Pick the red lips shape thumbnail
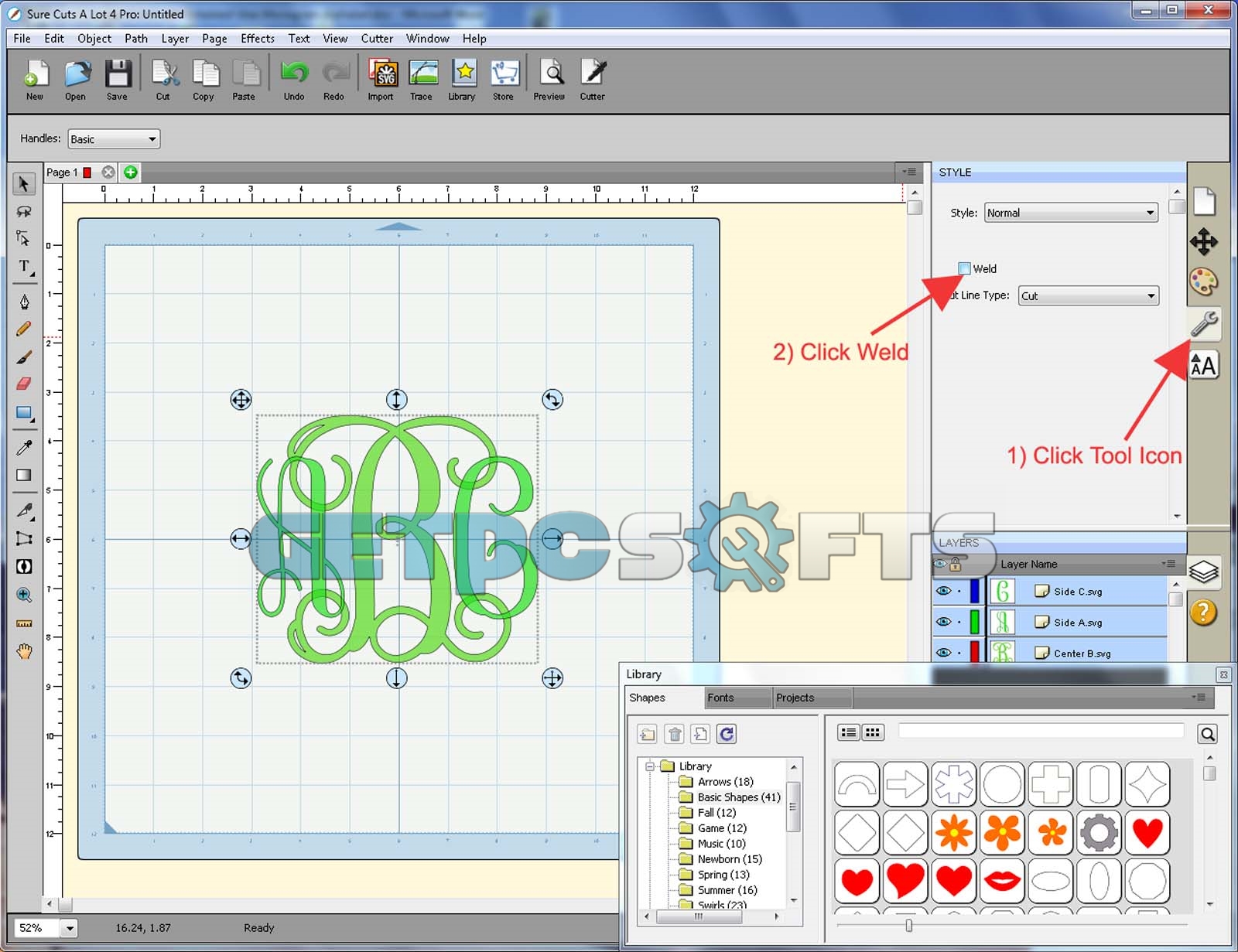1238x952 pixels. point(1002,880)
